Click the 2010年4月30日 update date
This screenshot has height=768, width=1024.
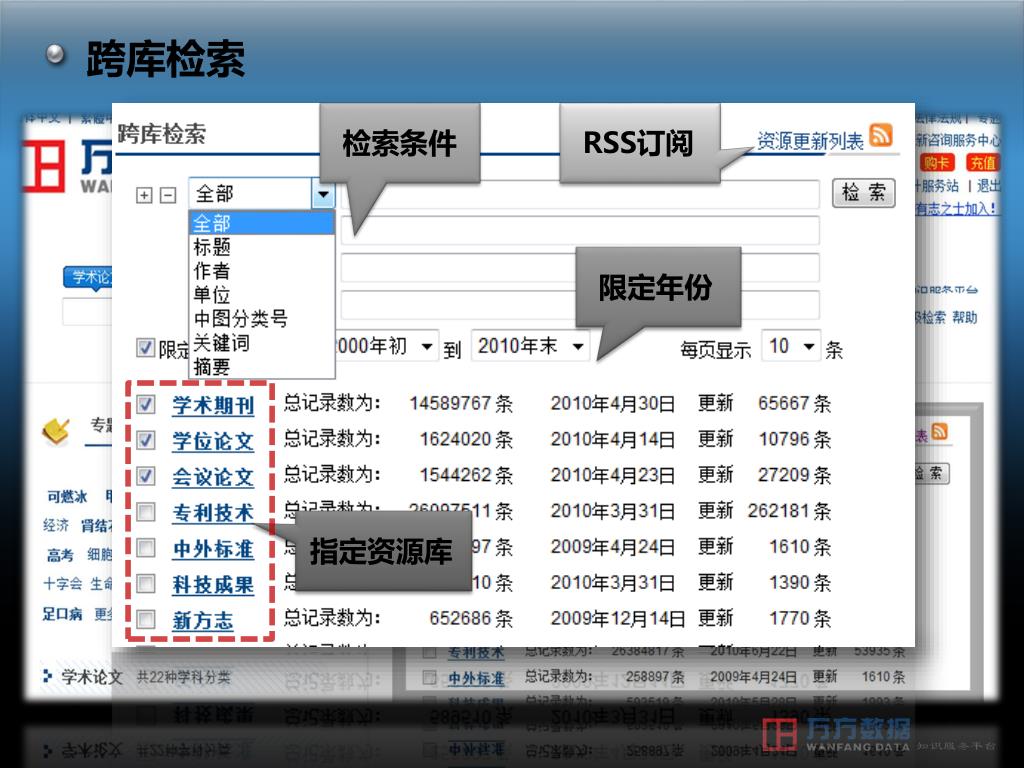(613, 404)
